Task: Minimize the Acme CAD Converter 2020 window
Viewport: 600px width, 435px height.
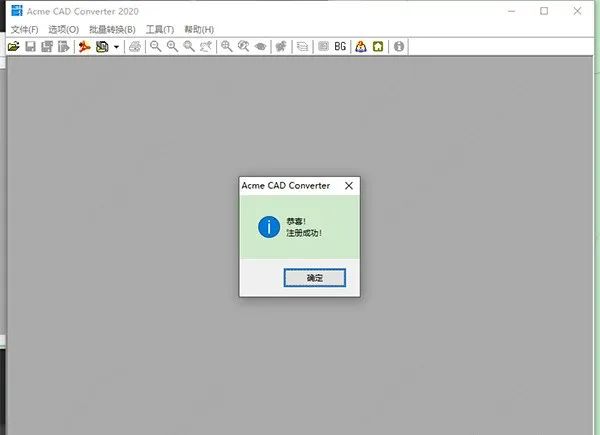Action: [512, 11]
